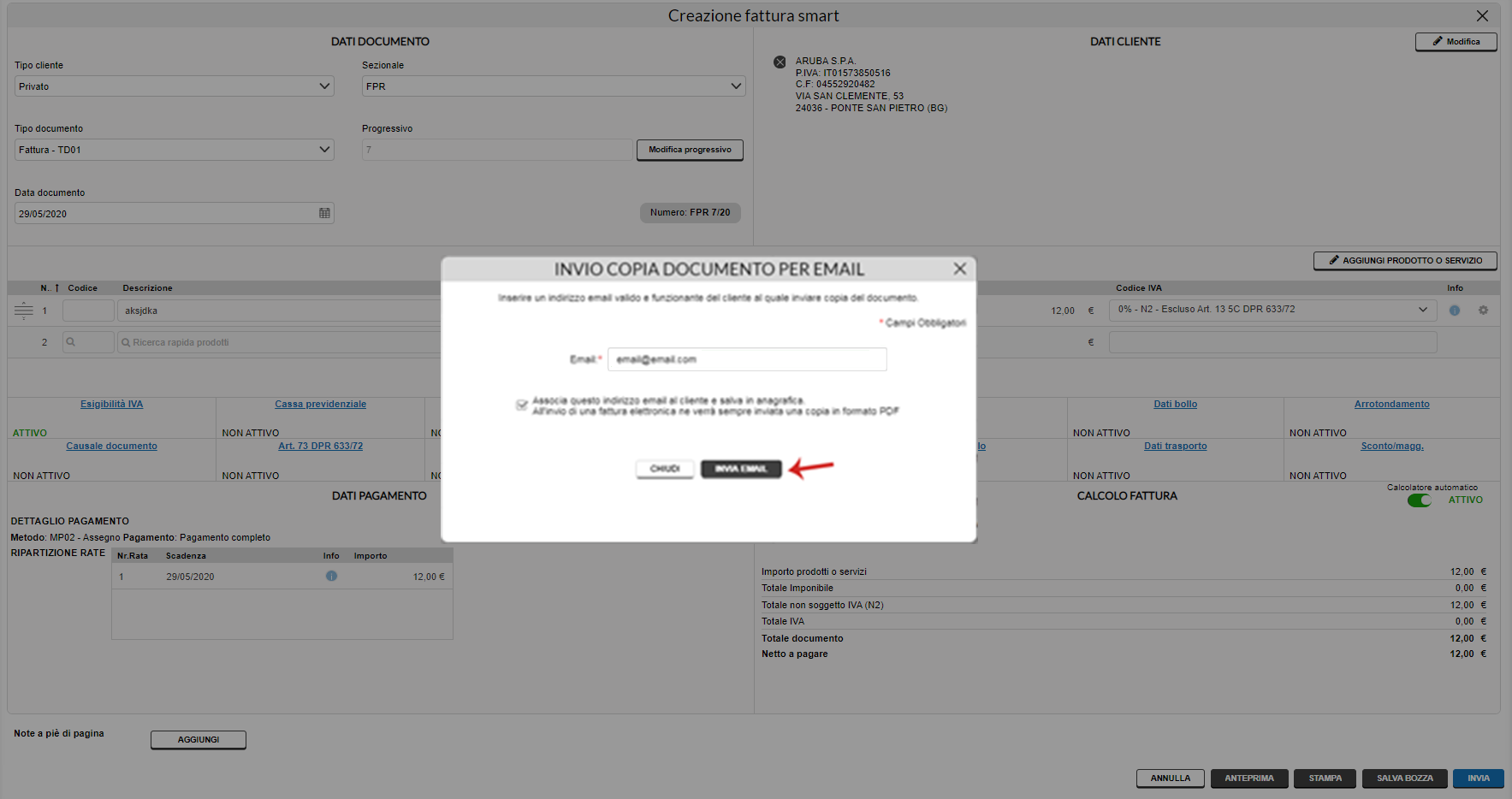Click the Email input field
Viewport: 1512px width, 799px height.
746,359
